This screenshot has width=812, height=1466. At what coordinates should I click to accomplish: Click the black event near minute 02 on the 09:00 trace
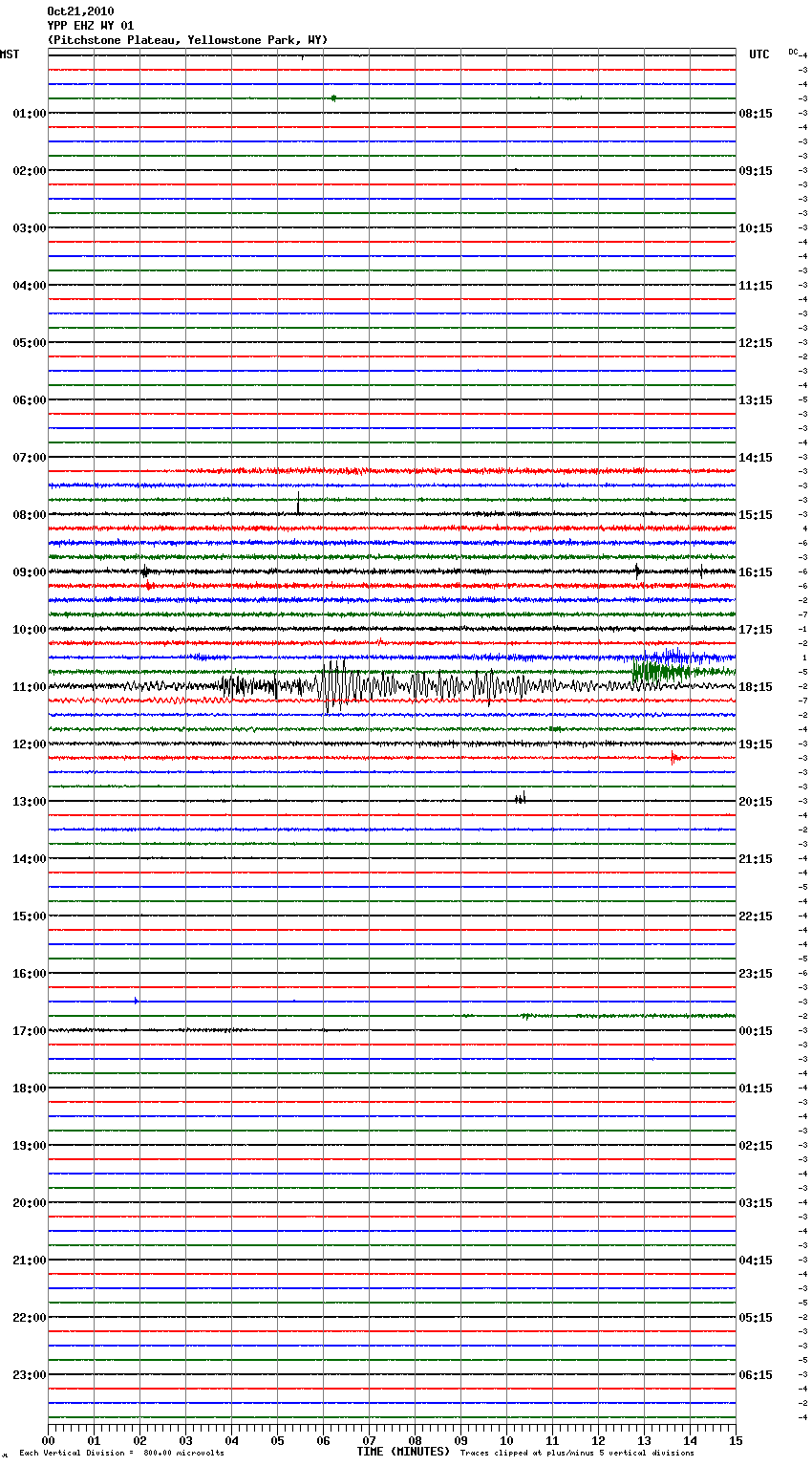click(145, 571)
